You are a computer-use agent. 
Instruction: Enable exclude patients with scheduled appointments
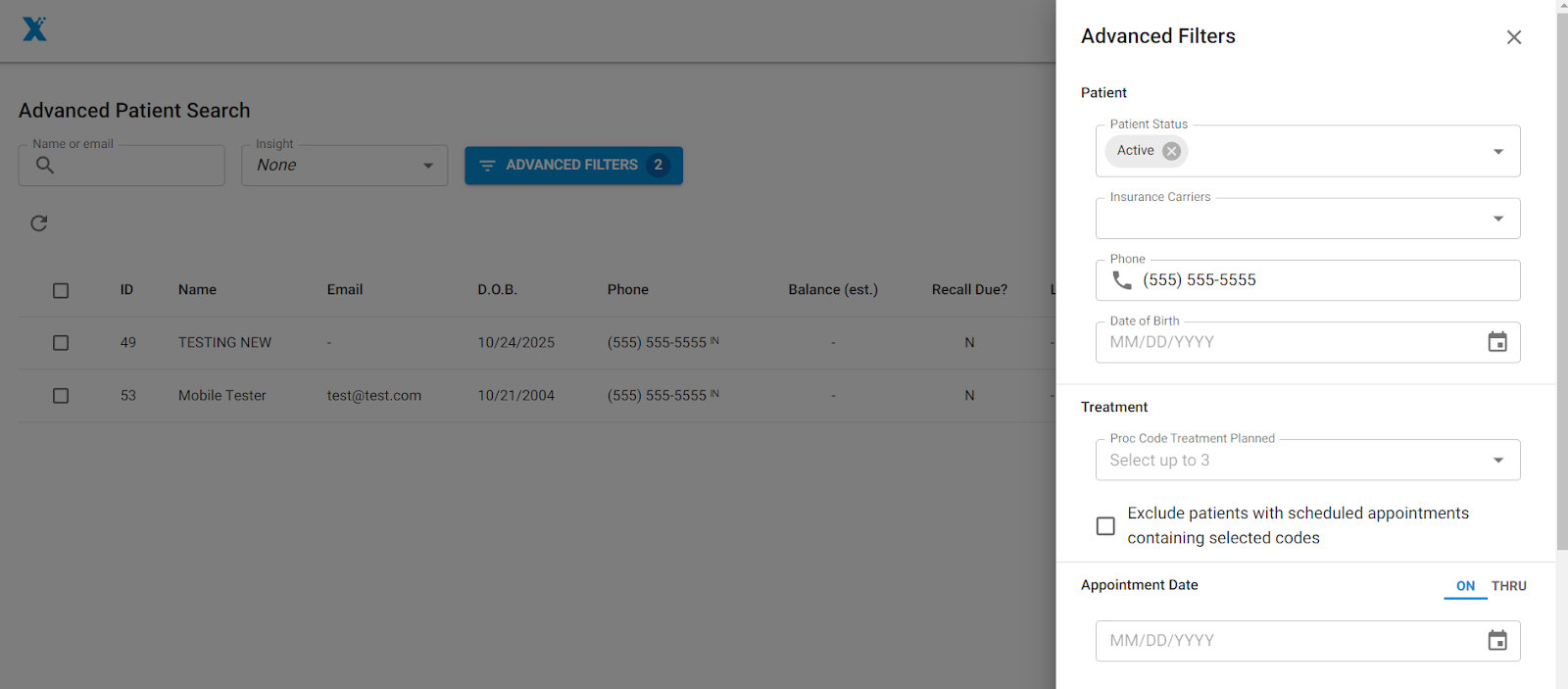(x=1105, y=526)
